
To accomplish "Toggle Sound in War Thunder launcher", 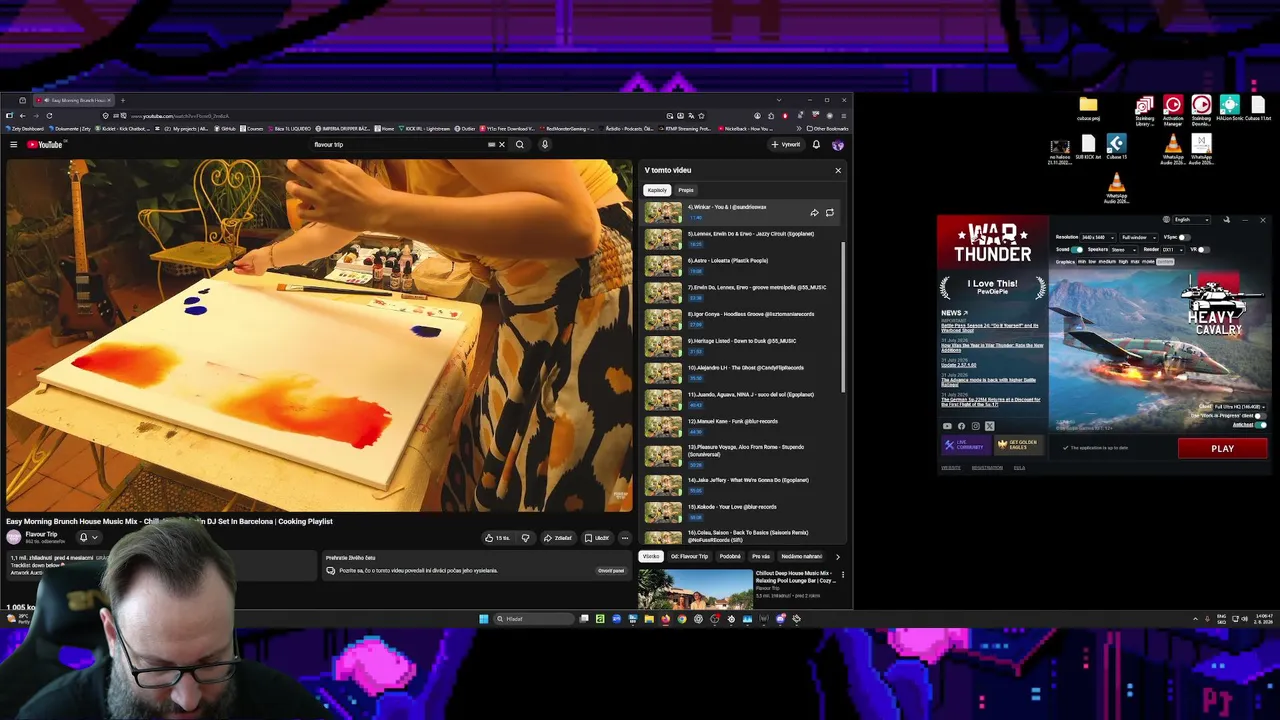I will click(x=1077, y=250).
